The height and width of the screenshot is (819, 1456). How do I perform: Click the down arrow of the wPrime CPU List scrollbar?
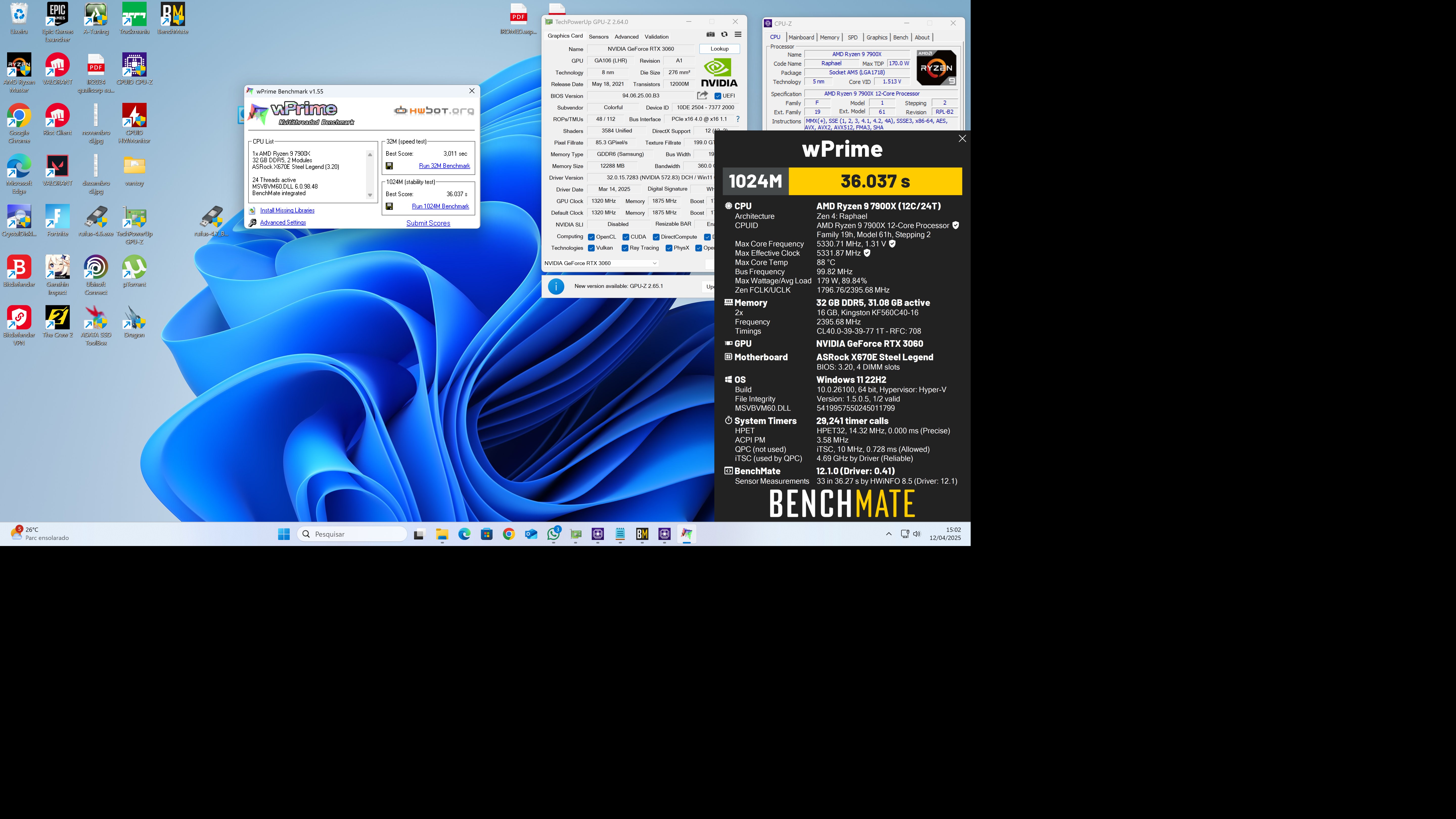pos(370,196)
